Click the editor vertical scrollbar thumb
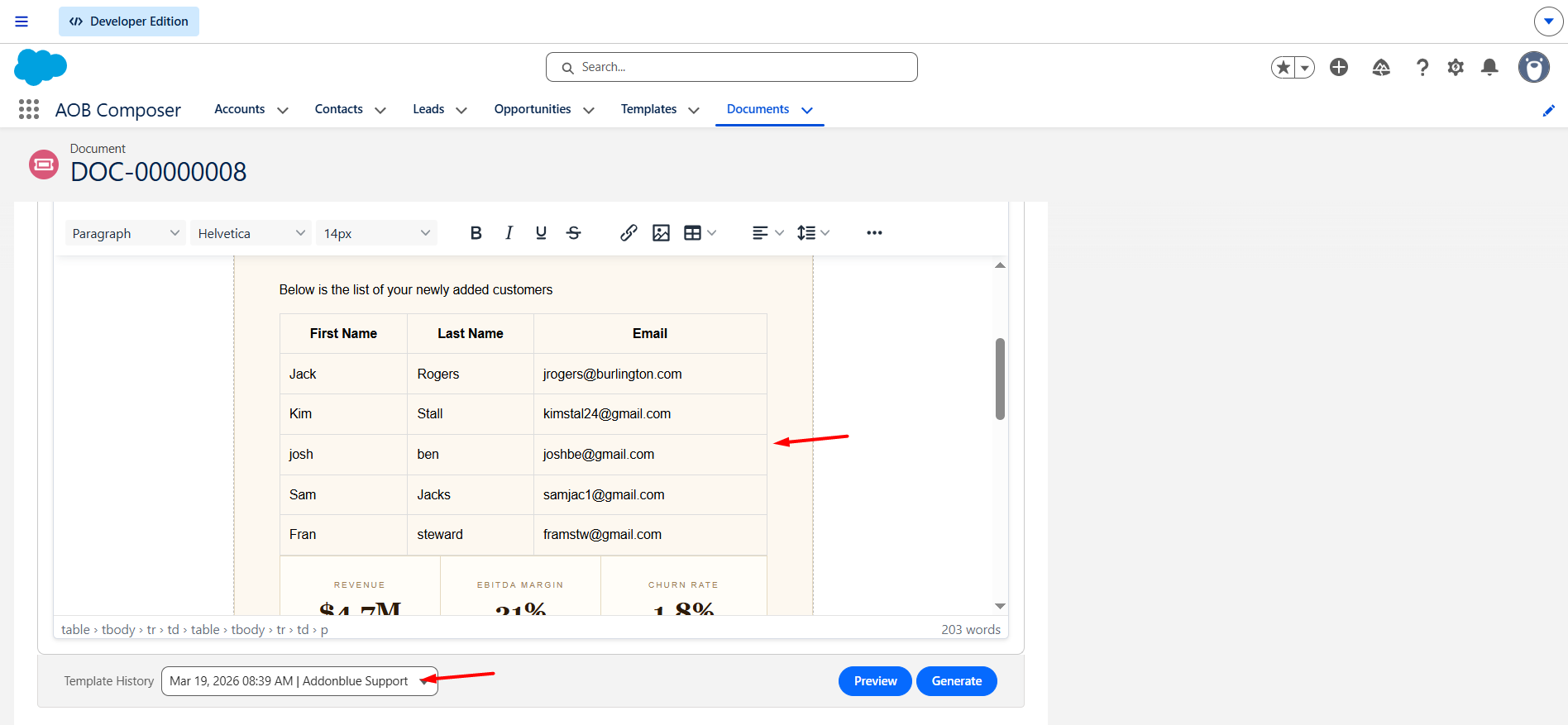 [1000, 379]
